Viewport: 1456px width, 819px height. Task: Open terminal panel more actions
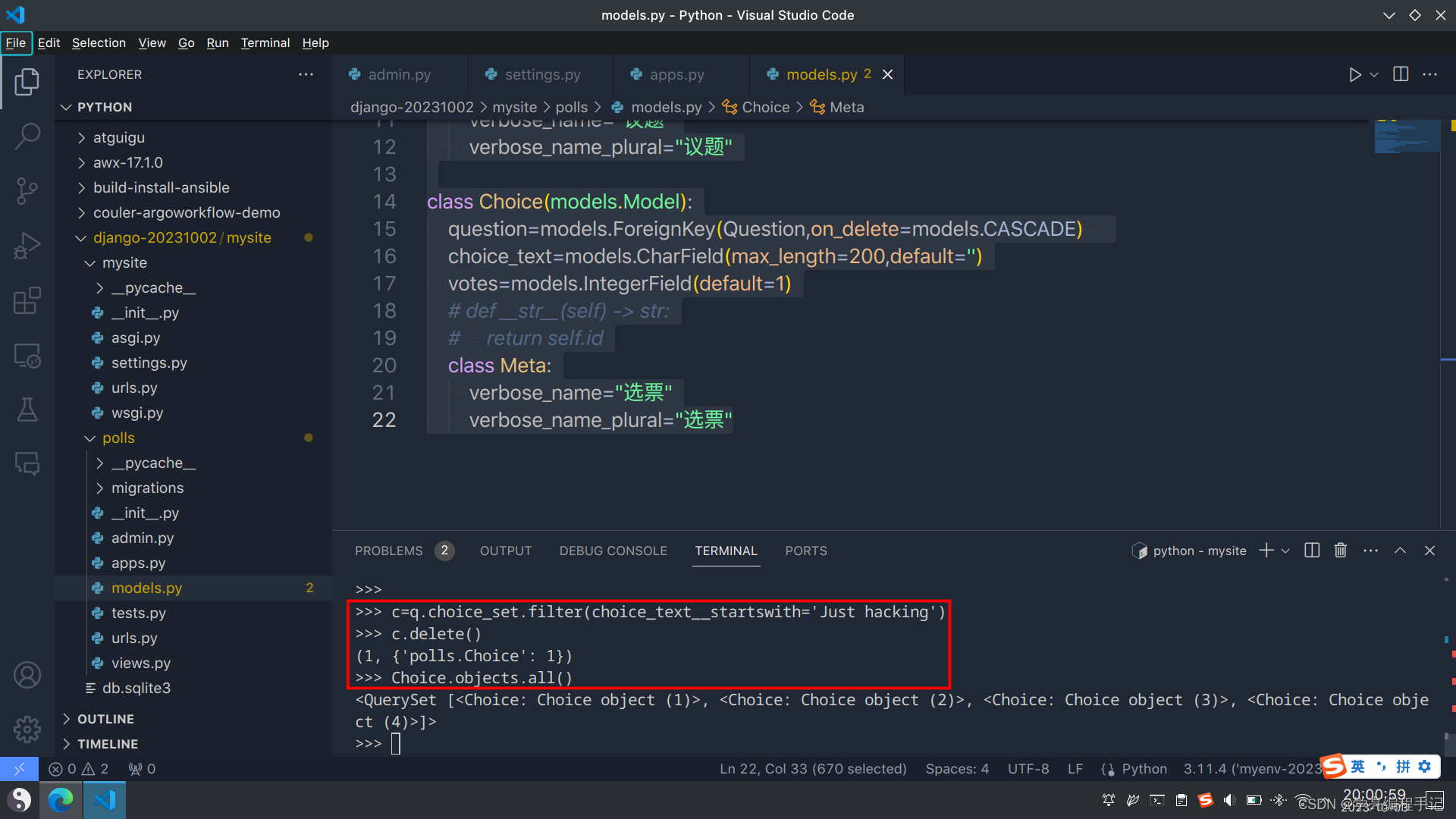tap(1370, 551)
